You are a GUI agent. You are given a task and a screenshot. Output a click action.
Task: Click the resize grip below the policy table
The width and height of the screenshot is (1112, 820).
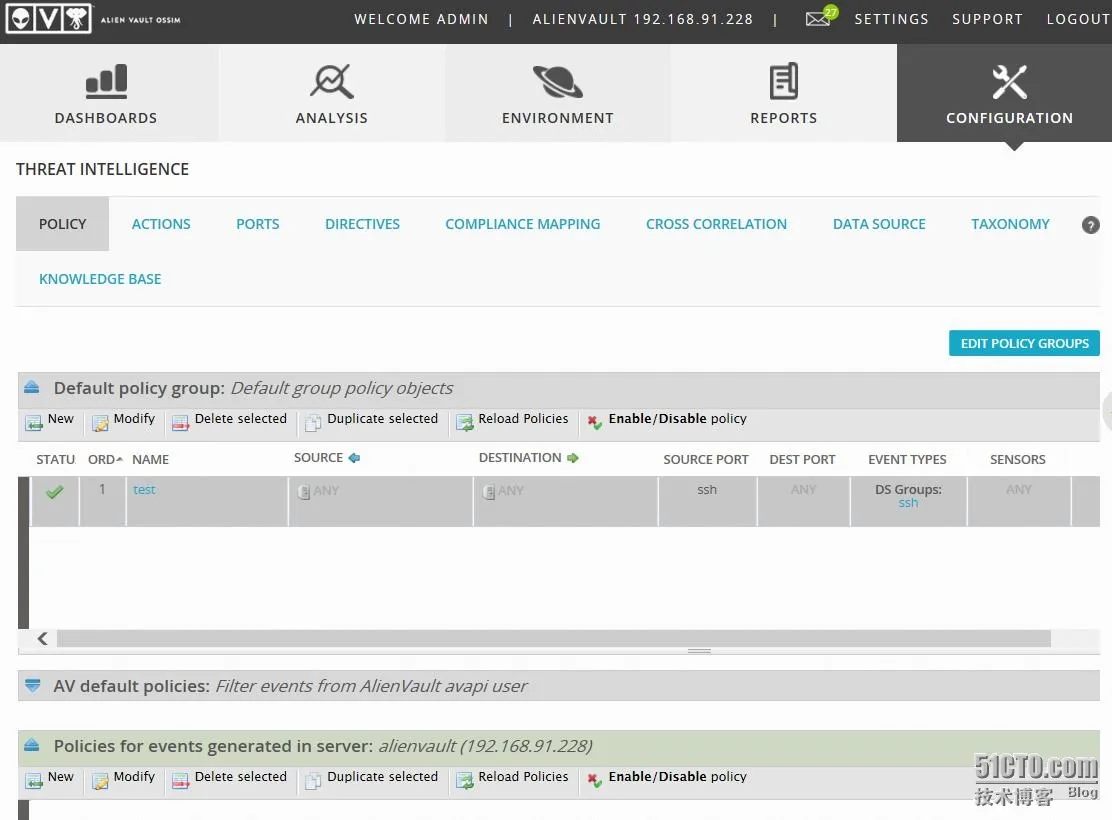(699, 650)
